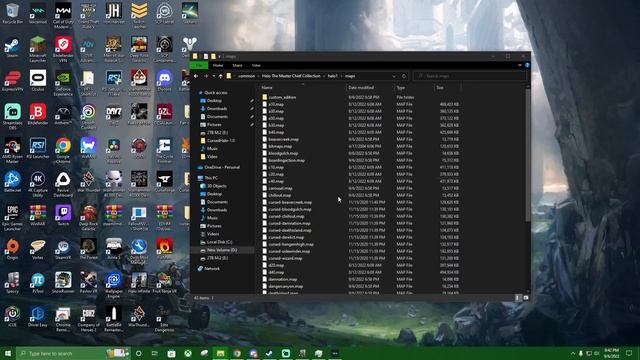
Task: Click 'Halo The Master Chief Collection' breadcrumb
Action: pos(291,76)
